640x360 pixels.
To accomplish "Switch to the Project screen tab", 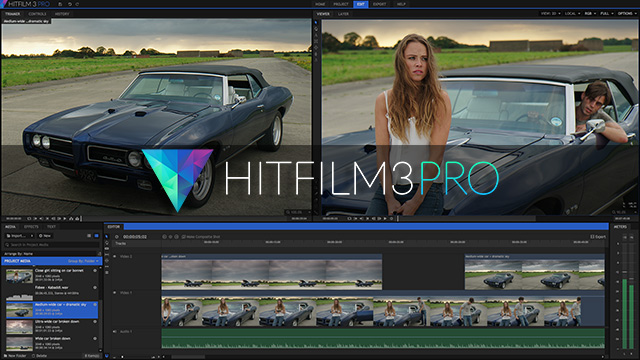I will (x=340, y=4).
